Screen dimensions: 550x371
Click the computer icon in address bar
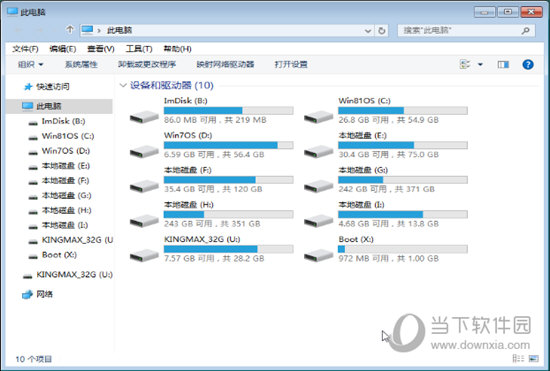[87, 30]
